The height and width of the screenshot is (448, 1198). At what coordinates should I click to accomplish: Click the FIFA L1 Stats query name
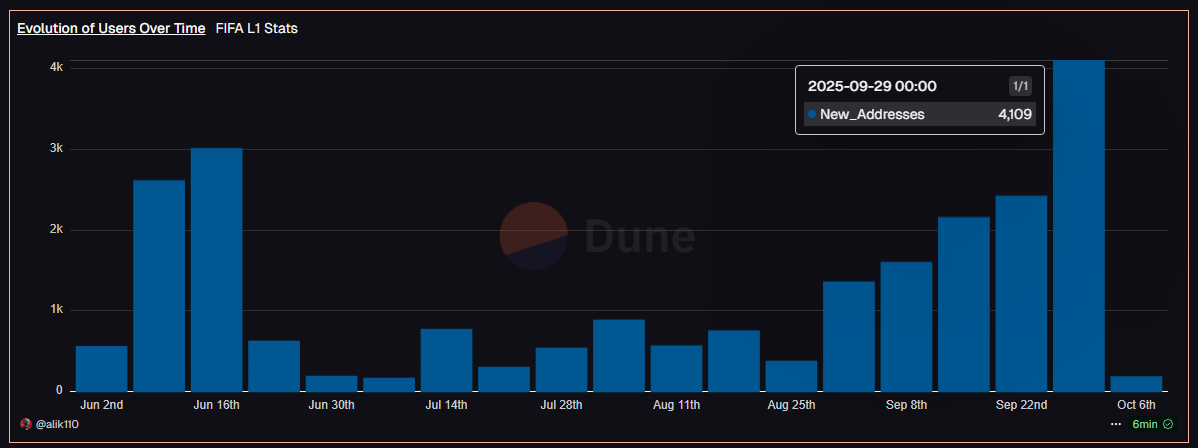point(257,28)
